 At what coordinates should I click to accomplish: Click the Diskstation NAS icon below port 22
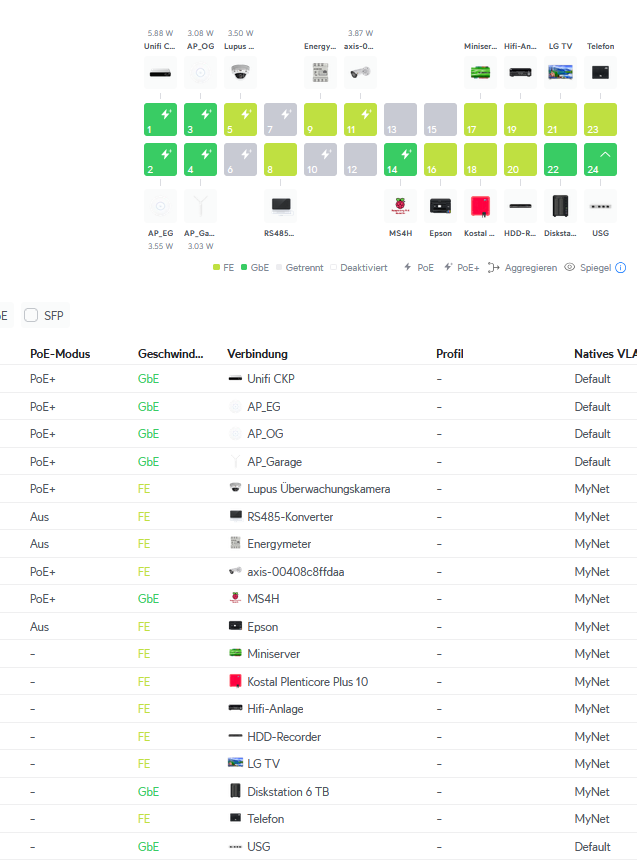click(560, 206)
